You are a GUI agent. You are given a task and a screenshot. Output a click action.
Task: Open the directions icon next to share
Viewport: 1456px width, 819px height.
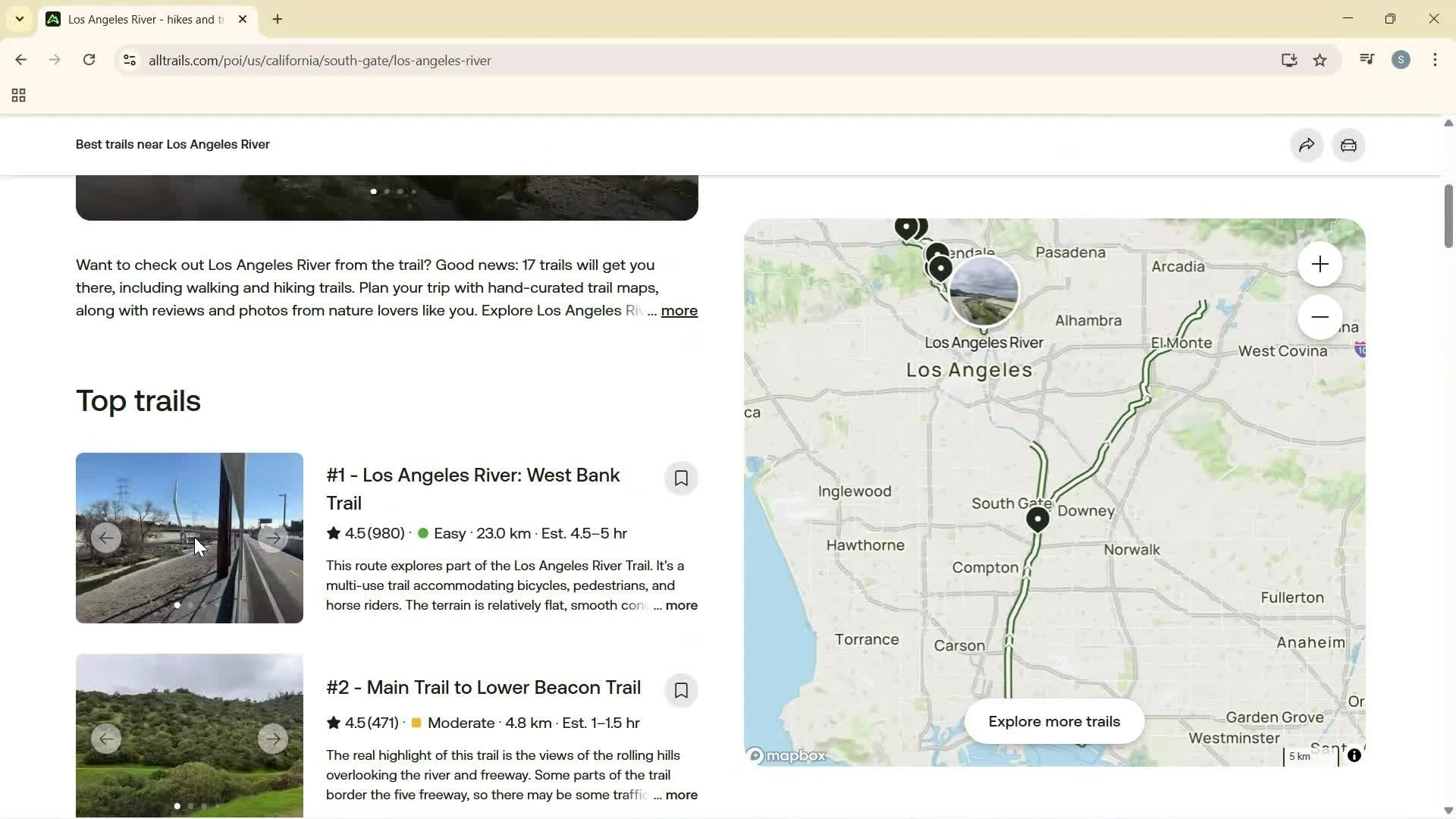(x=1349, y=145)
